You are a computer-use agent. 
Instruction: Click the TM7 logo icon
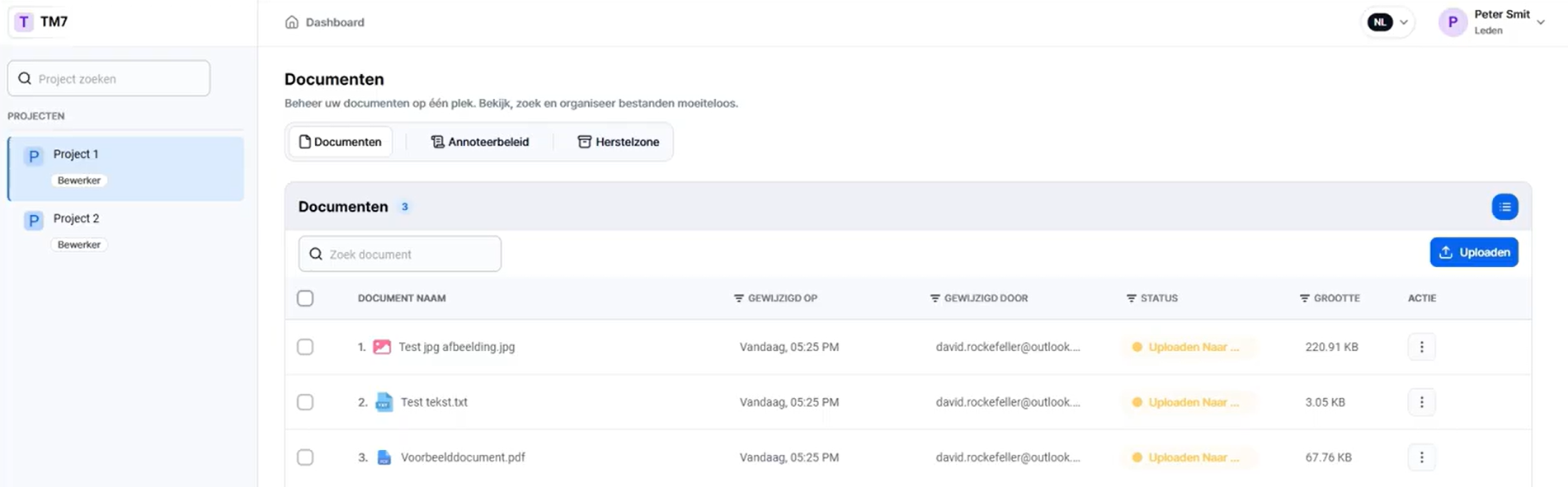coord(24,22)
